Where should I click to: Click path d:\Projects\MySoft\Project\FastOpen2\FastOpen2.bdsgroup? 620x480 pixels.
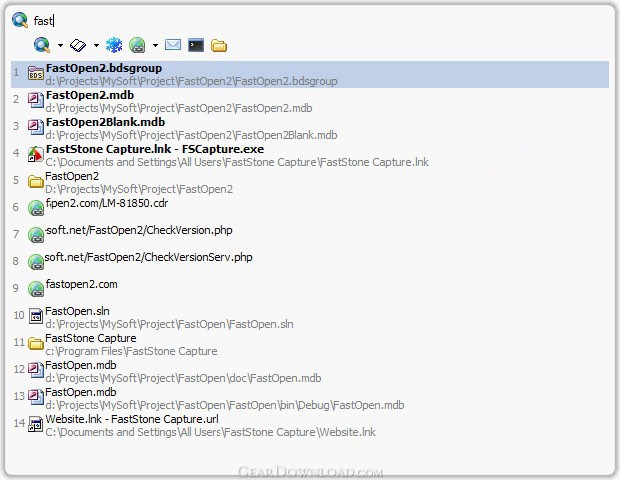click(x=191, y=81)
